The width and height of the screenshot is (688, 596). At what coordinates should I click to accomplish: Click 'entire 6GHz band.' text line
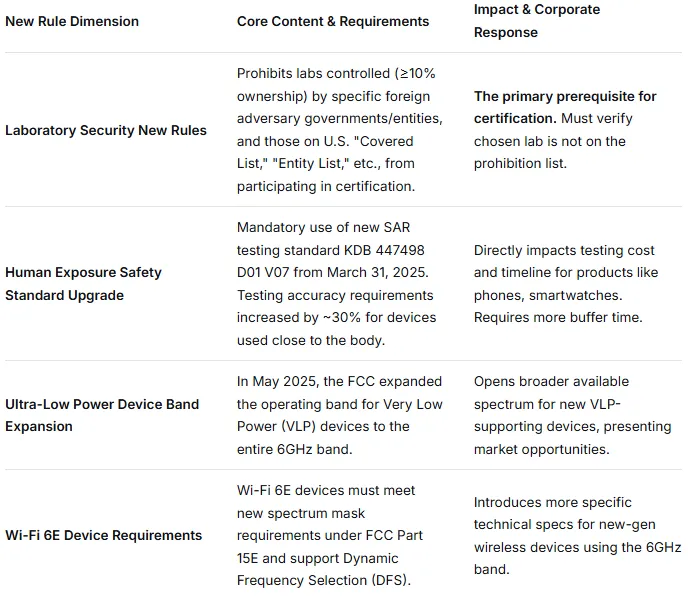tap(294, 449)
